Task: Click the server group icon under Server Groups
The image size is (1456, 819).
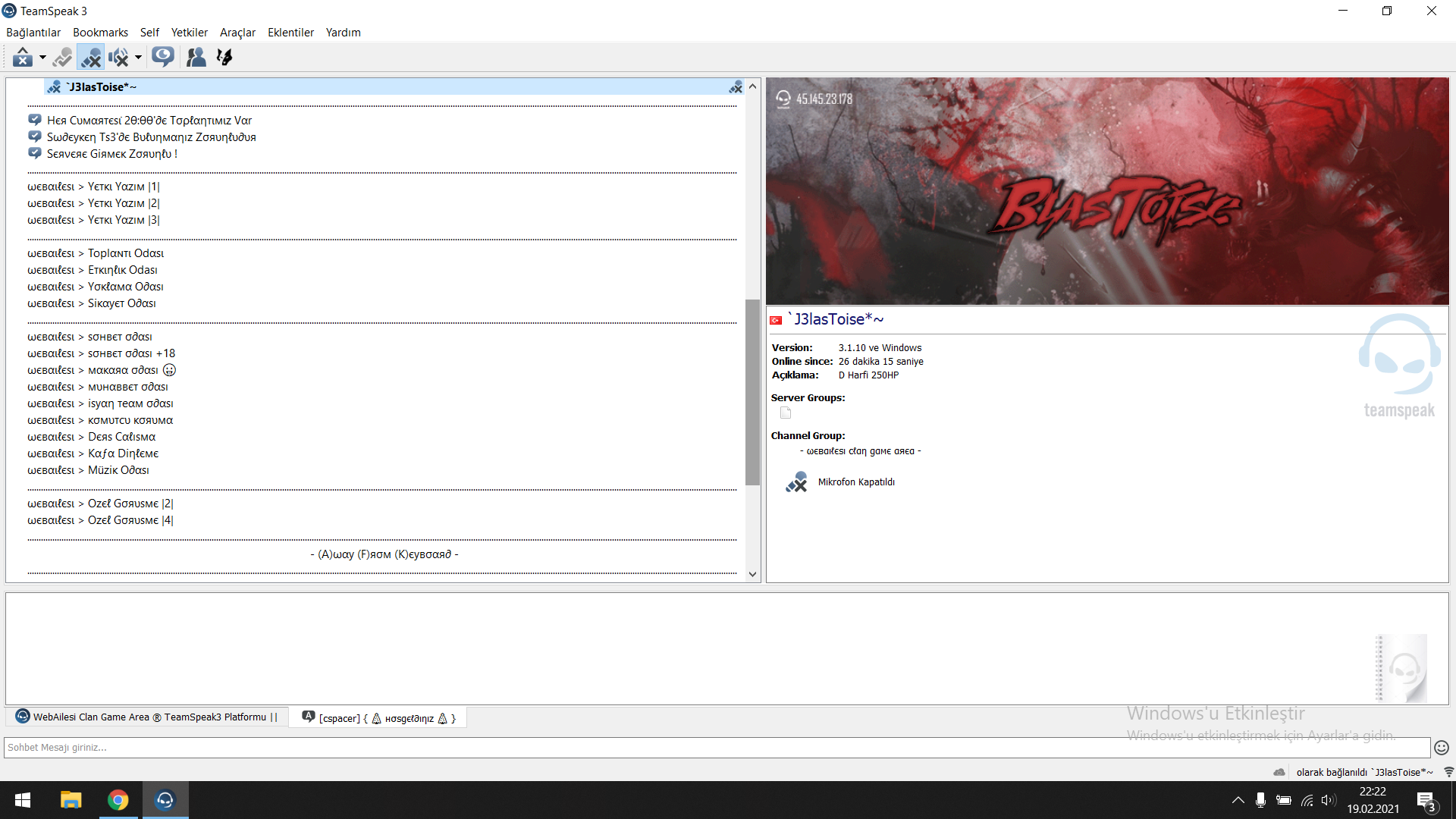Action: [786, 413]
